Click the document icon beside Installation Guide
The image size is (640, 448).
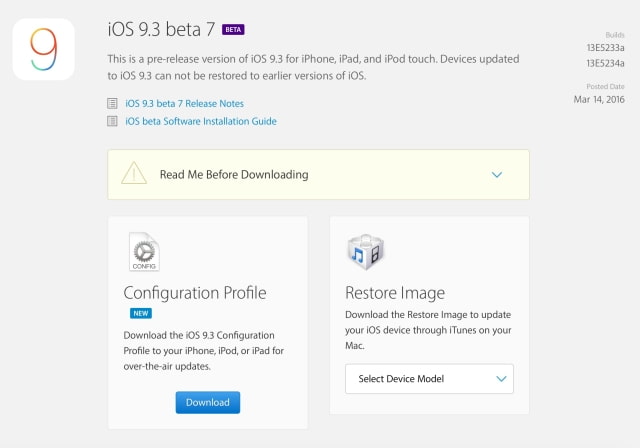[112, 121]
